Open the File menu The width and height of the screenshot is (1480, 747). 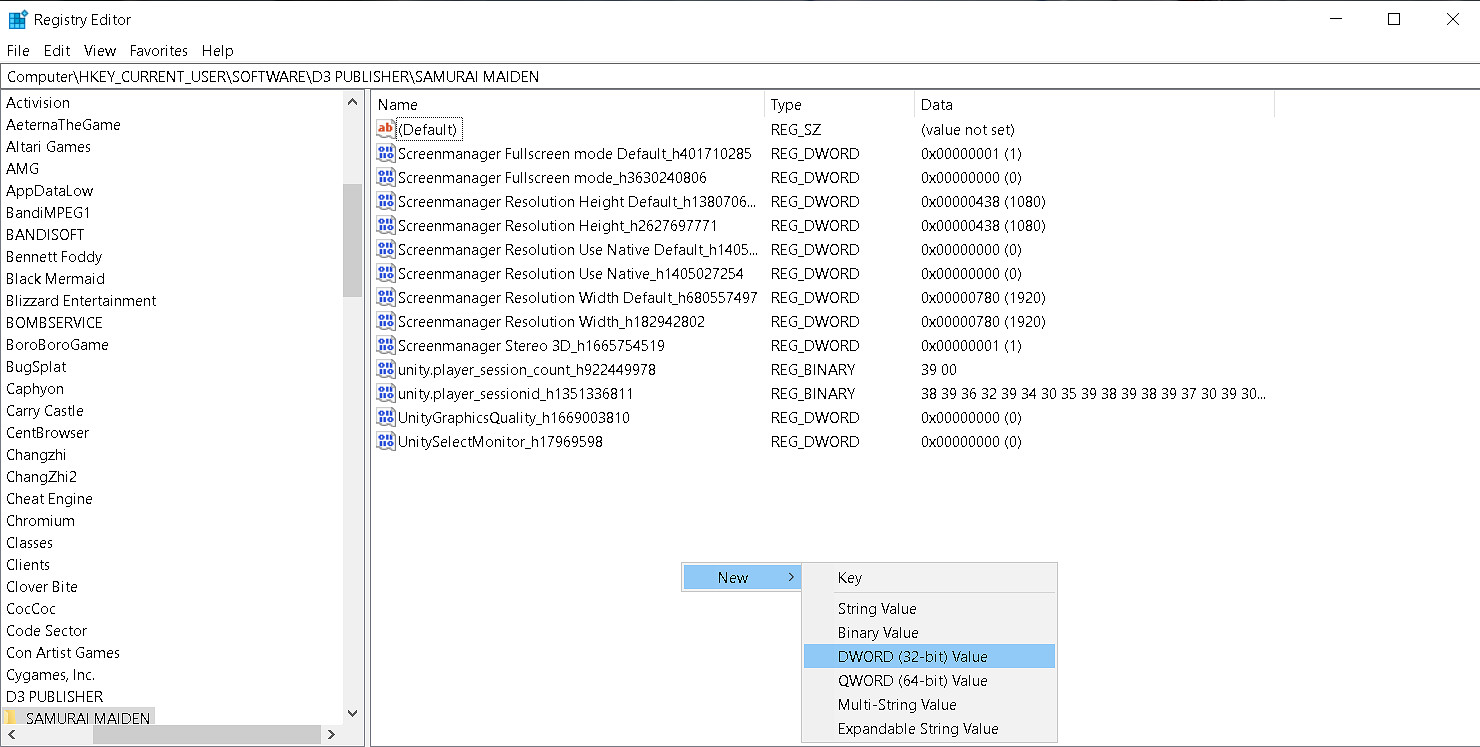click(x=18, y=50)
